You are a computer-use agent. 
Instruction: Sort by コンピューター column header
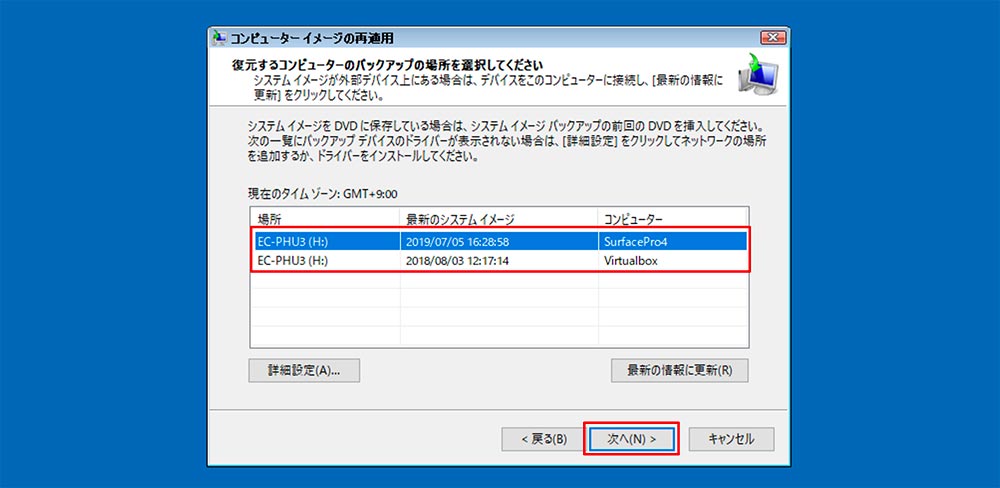tap(673, 219)
